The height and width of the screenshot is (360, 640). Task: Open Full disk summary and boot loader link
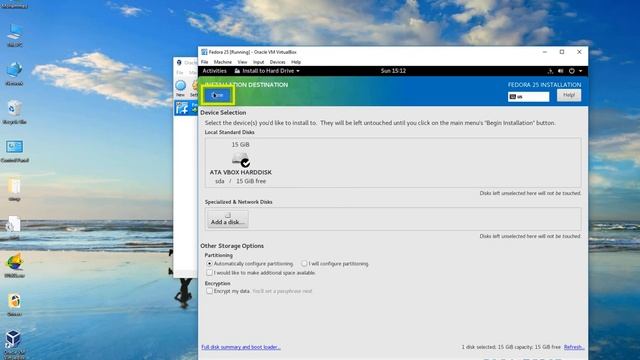coord(241,347)
